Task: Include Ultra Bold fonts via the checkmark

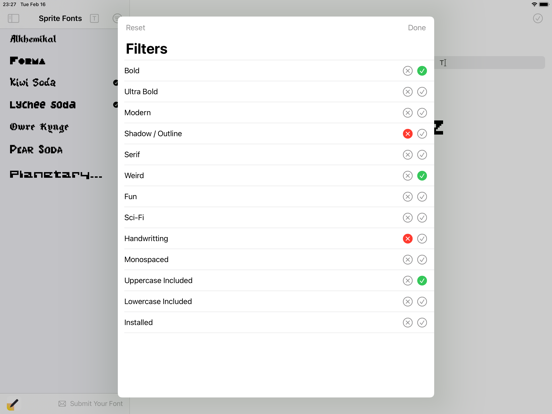Action: [422, 92]
